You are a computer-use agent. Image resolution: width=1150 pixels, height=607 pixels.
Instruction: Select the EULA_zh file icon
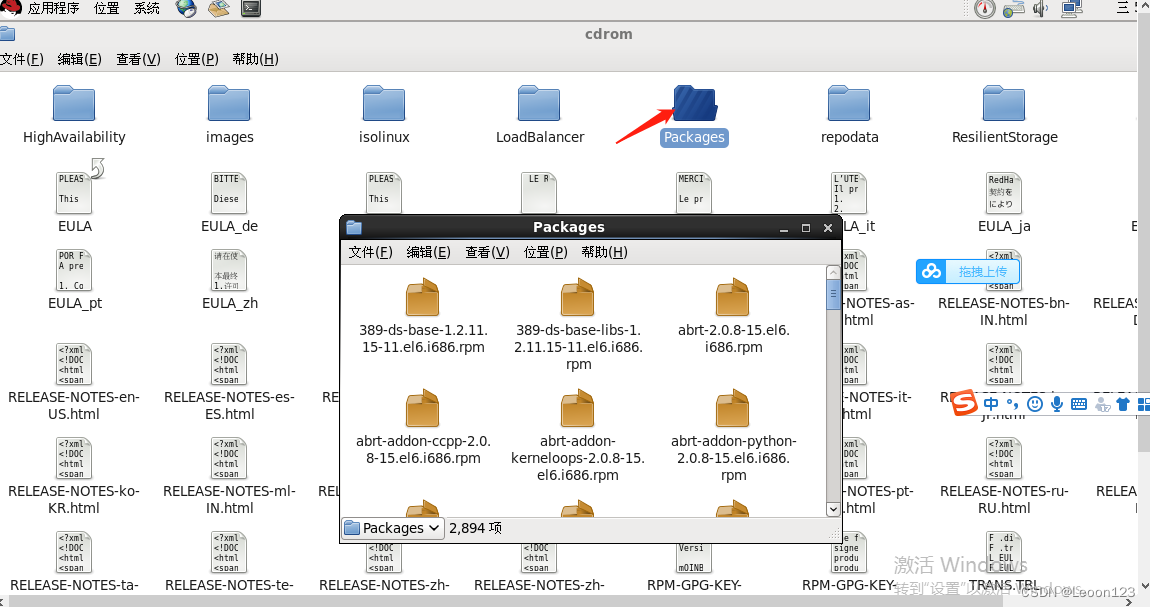point(230,270)
